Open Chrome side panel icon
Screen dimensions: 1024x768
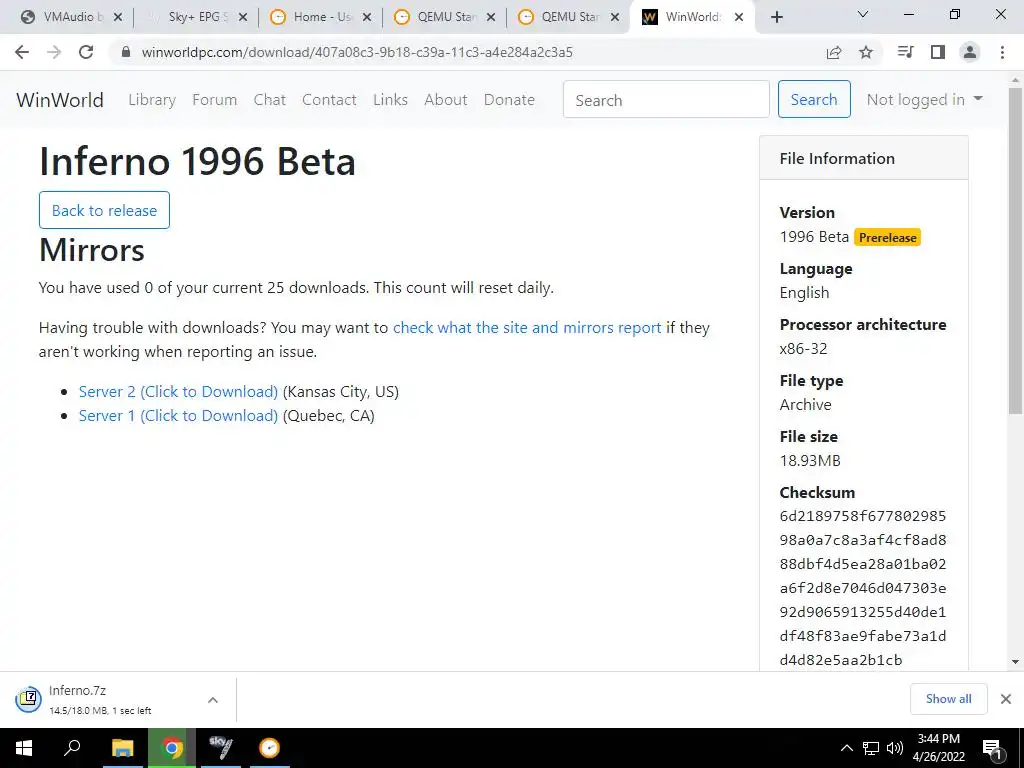point(937,52)
